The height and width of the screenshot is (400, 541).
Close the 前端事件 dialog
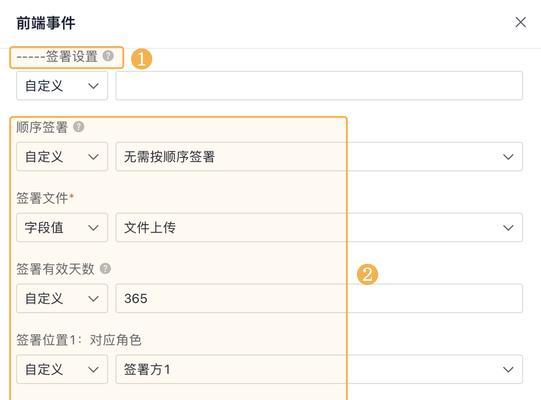(521, 23)
